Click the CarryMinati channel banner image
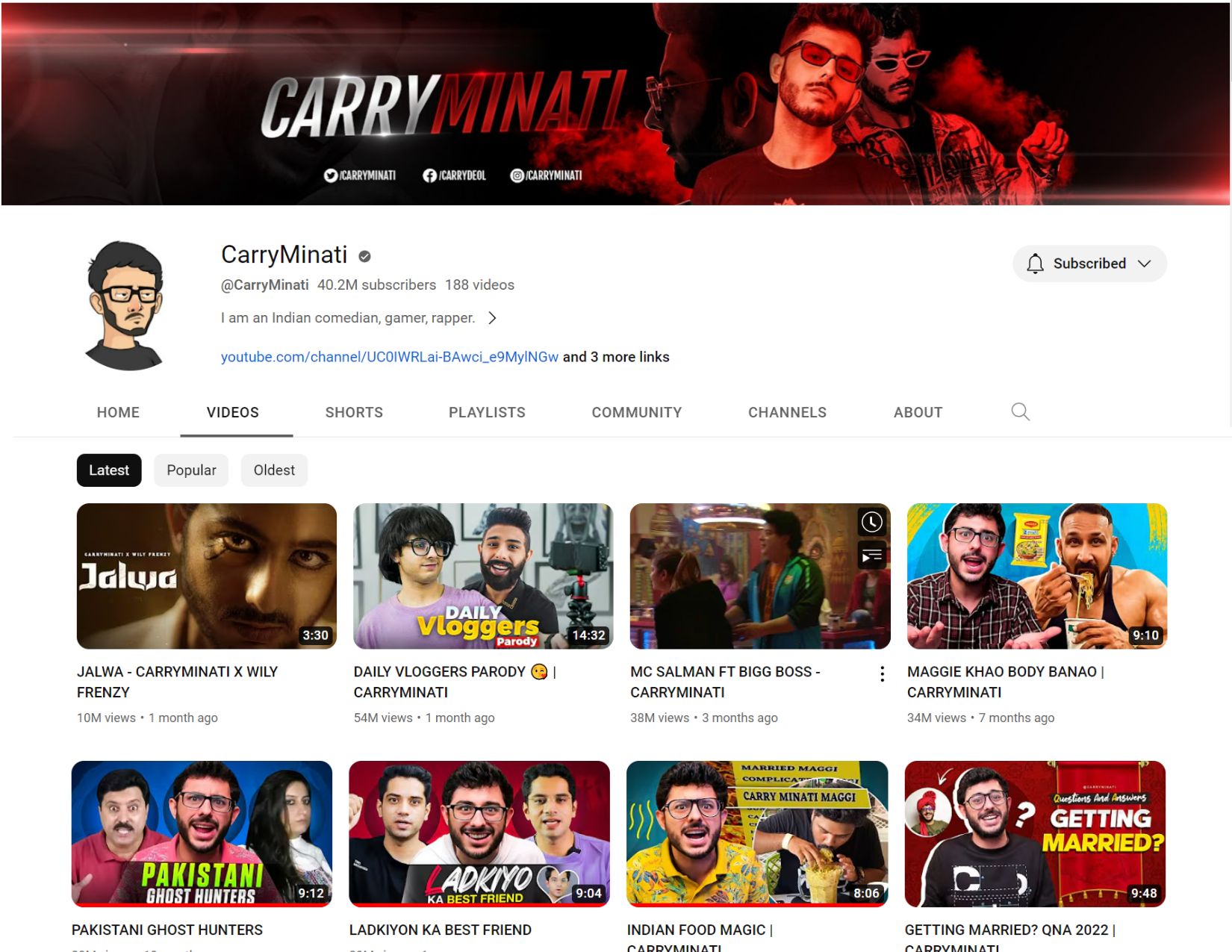This screenshot has width=1232, height=952. [615, 103]
